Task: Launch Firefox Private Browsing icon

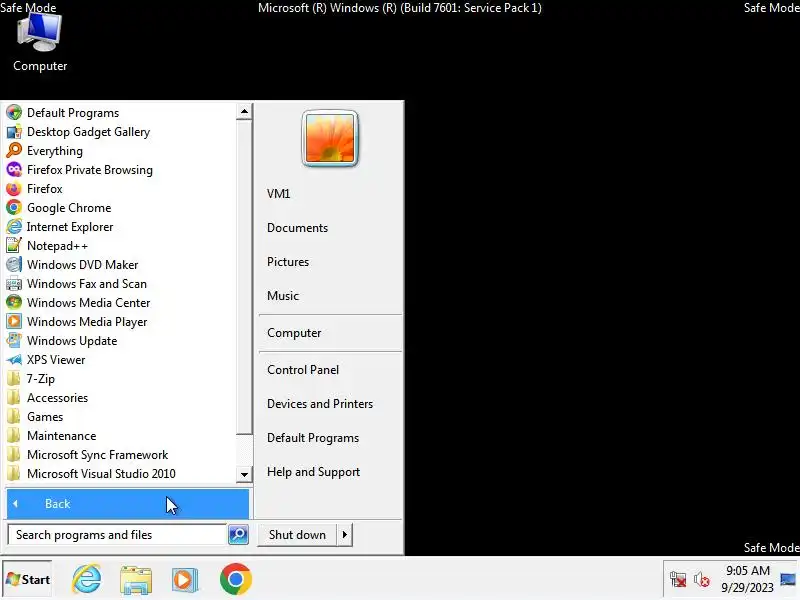Action: (14, 169)
